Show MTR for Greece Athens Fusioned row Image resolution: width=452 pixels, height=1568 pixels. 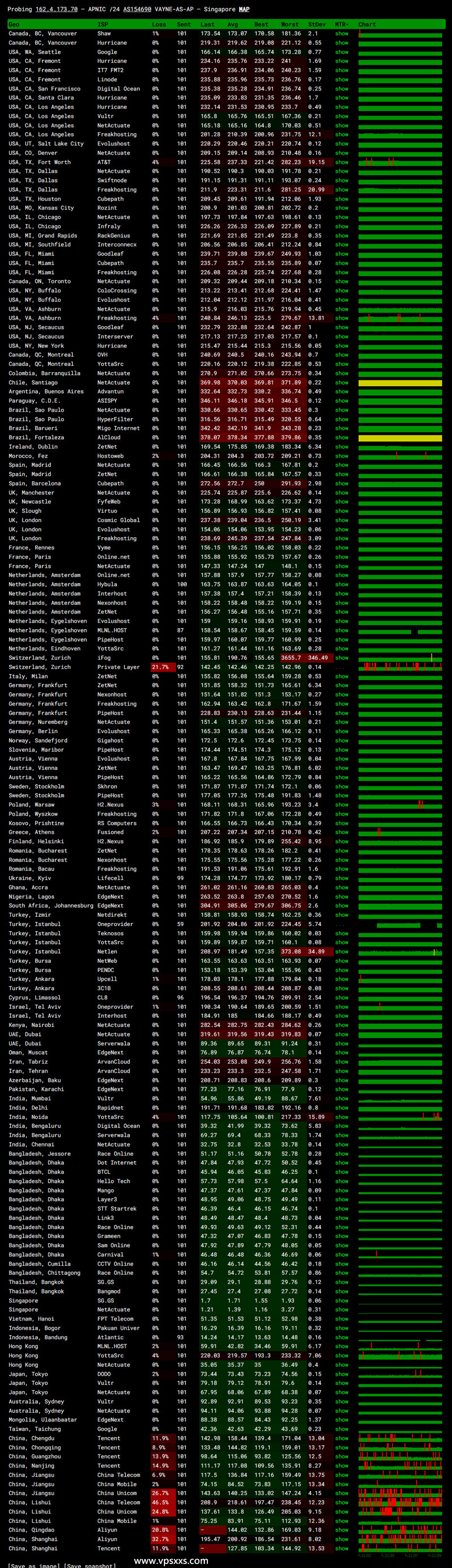pyautogui.click(x=342, y=832)
